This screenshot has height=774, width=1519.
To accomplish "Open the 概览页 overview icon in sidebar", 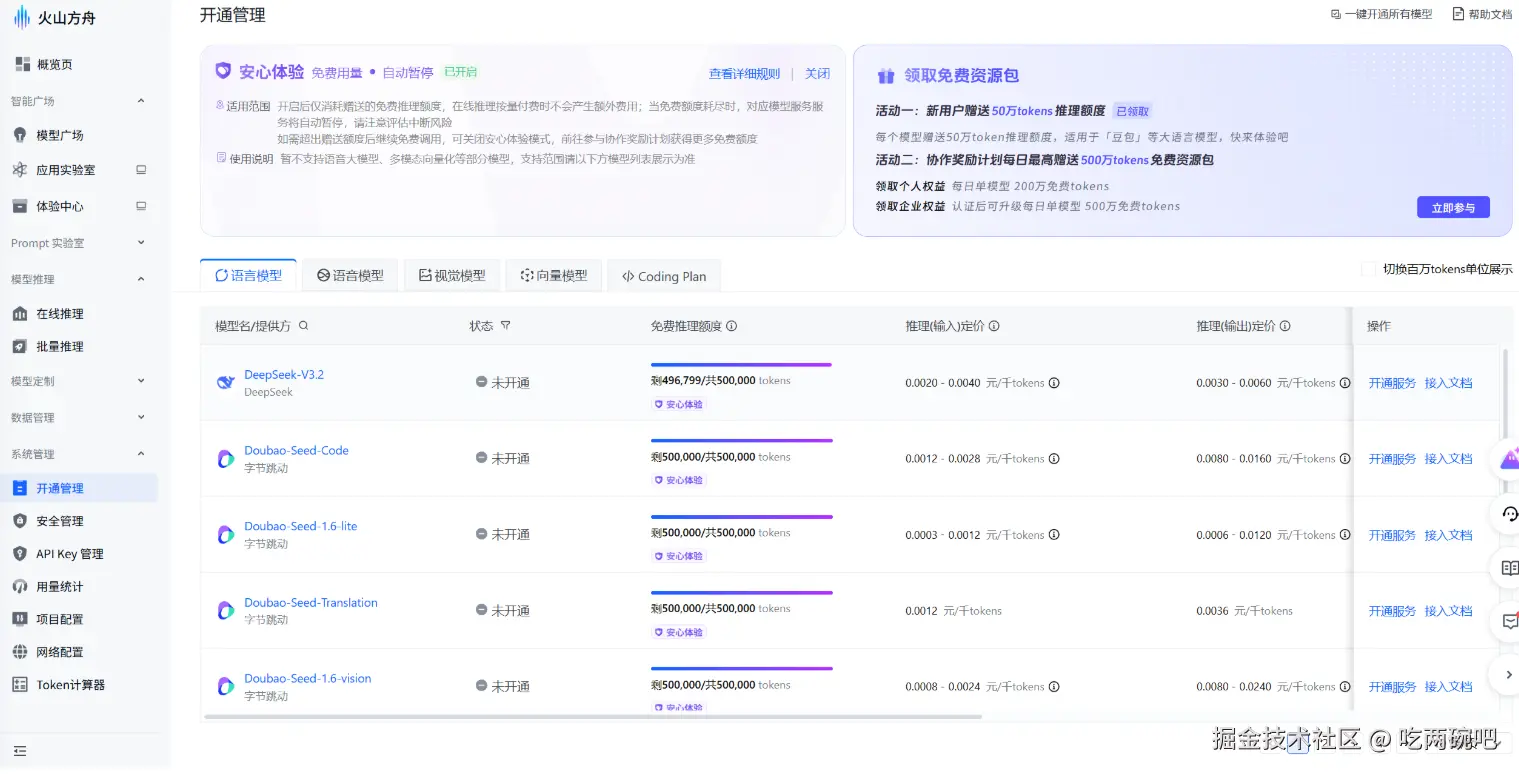I will click(x=22, y=64).
